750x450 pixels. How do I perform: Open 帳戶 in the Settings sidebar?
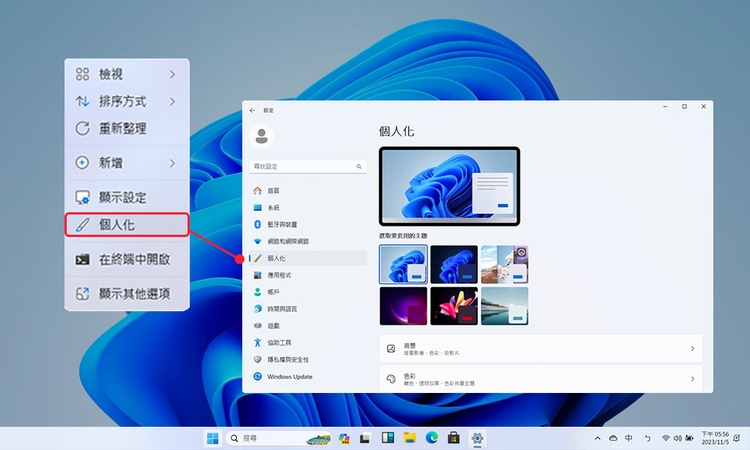coord(308,292)
